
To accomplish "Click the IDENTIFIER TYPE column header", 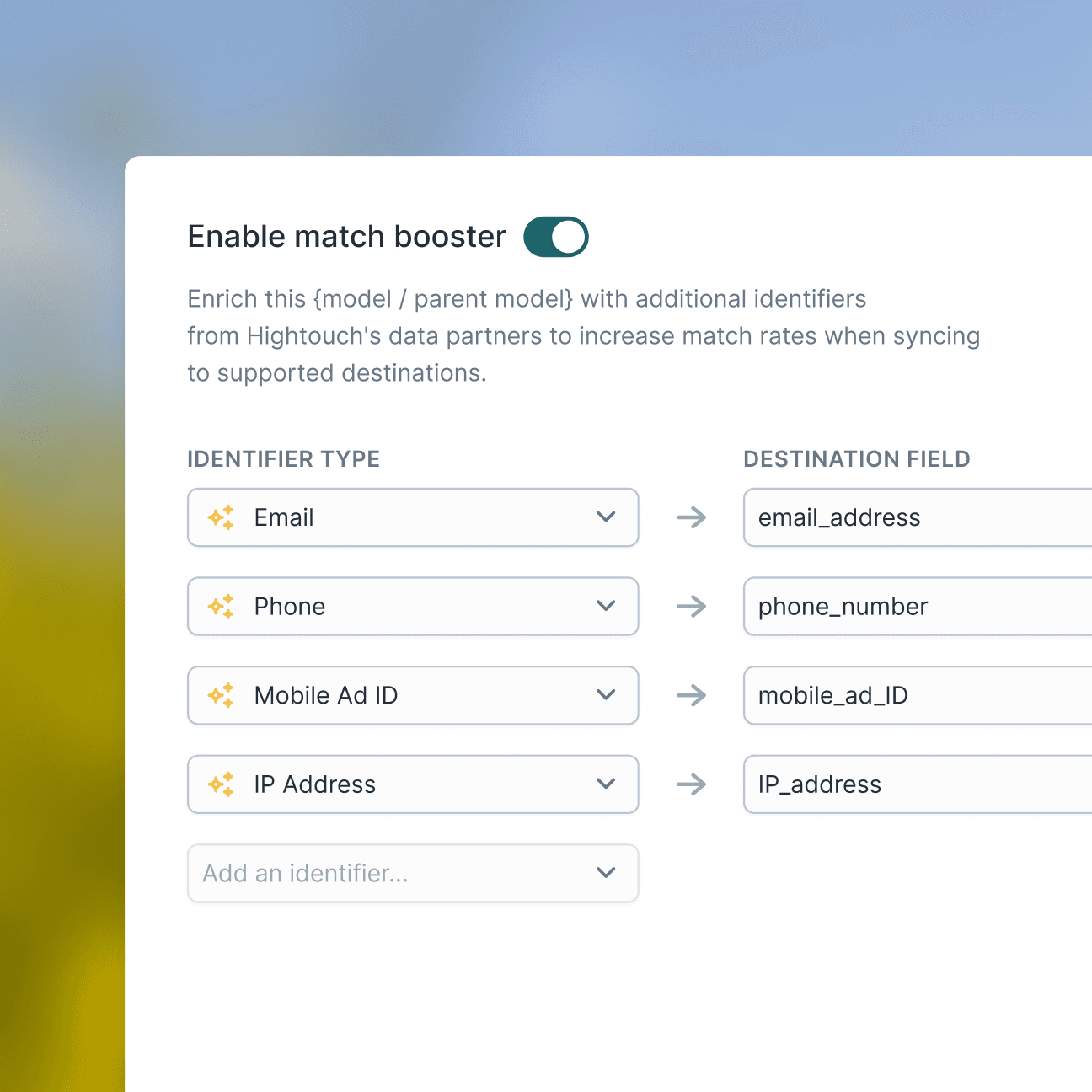I will click(283, 459).
